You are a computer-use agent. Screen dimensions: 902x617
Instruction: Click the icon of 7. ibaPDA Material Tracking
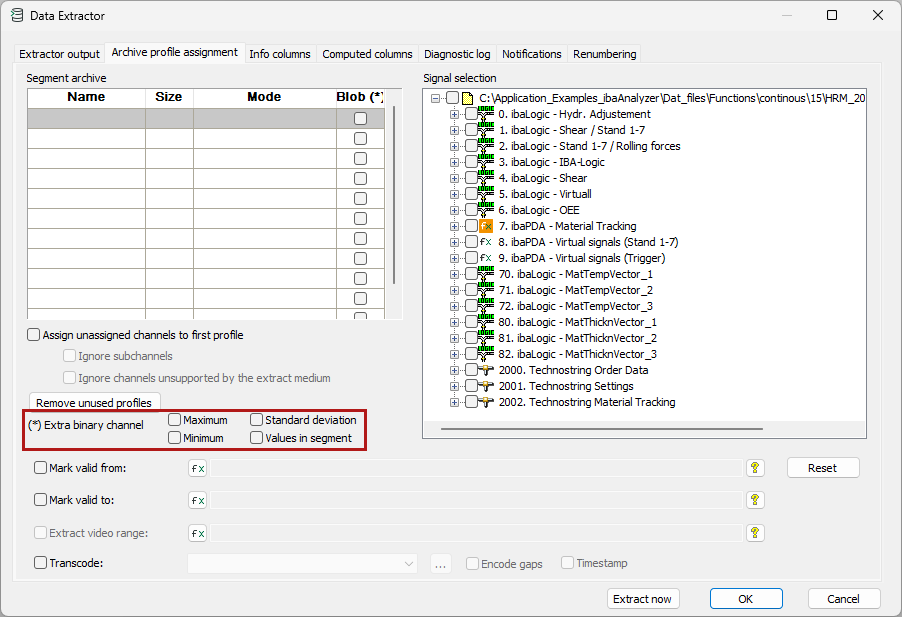[486, 226]
